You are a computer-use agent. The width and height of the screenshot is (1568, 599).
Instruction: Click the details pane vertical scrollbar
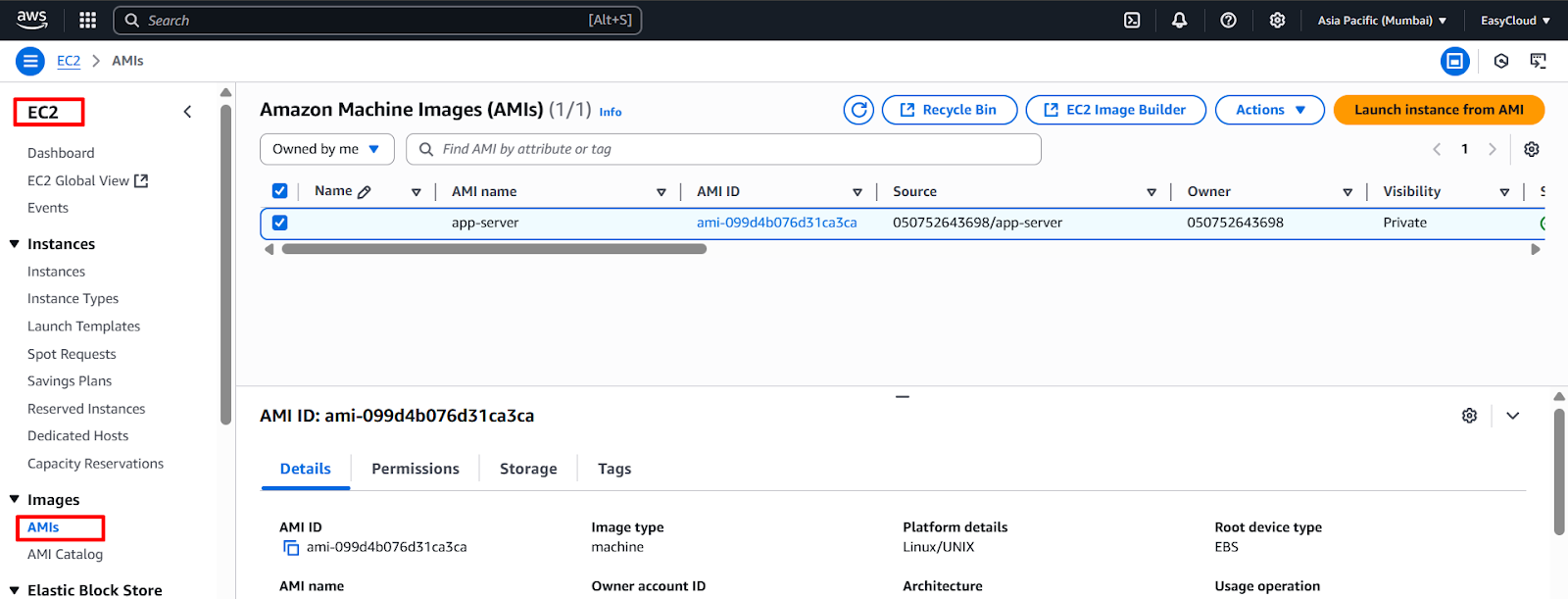1559,472
